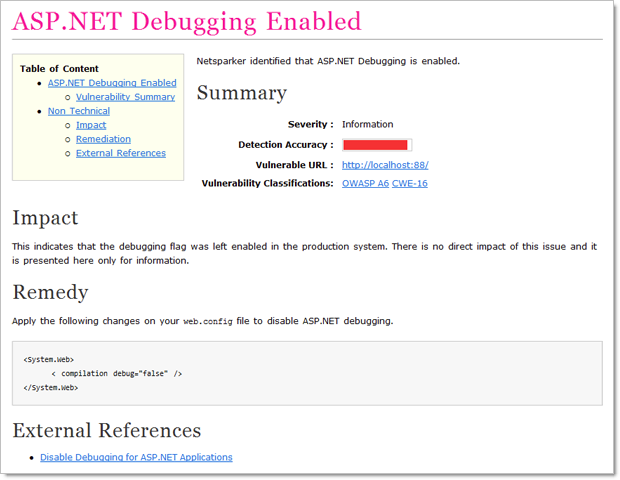Click the Impact section heading

[x=45, y=218]
